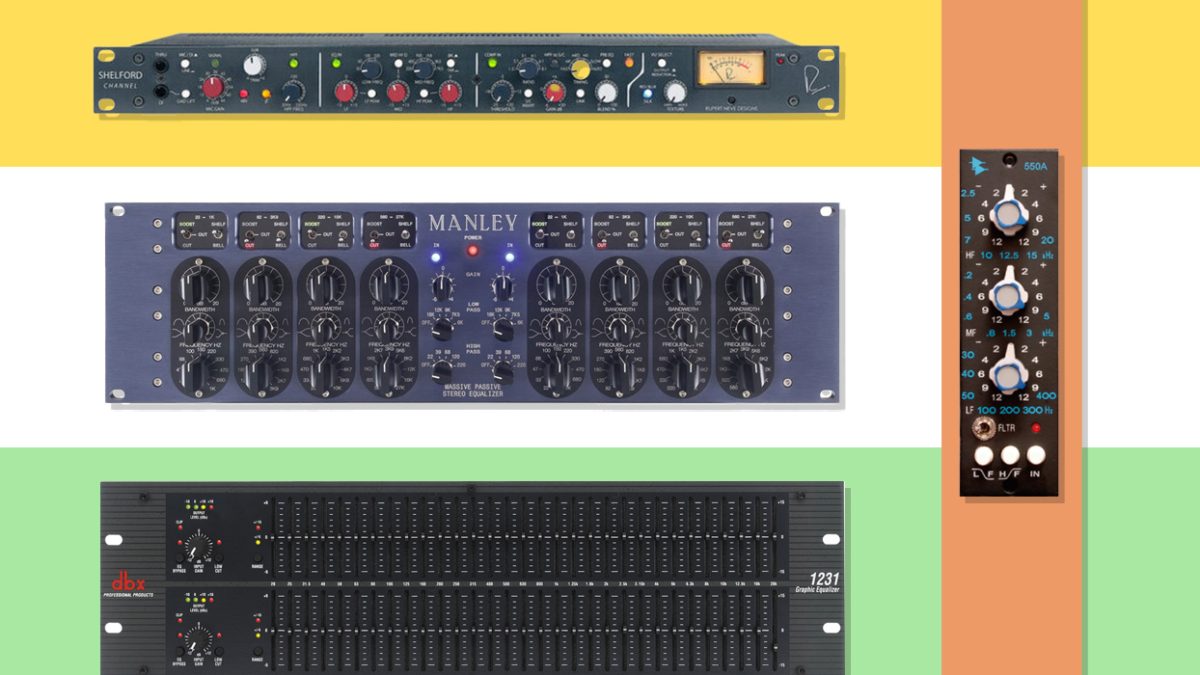This screenshot has height=675, width=1200.
Task: Click the Peak LED on Shelford Channel
Action: (779, 61)
